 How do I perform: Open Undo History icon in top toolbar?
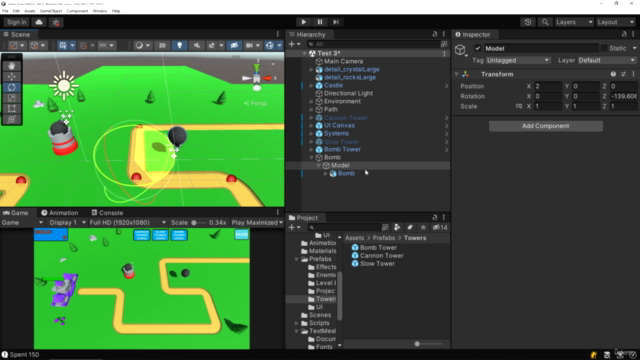coord(528,22)
